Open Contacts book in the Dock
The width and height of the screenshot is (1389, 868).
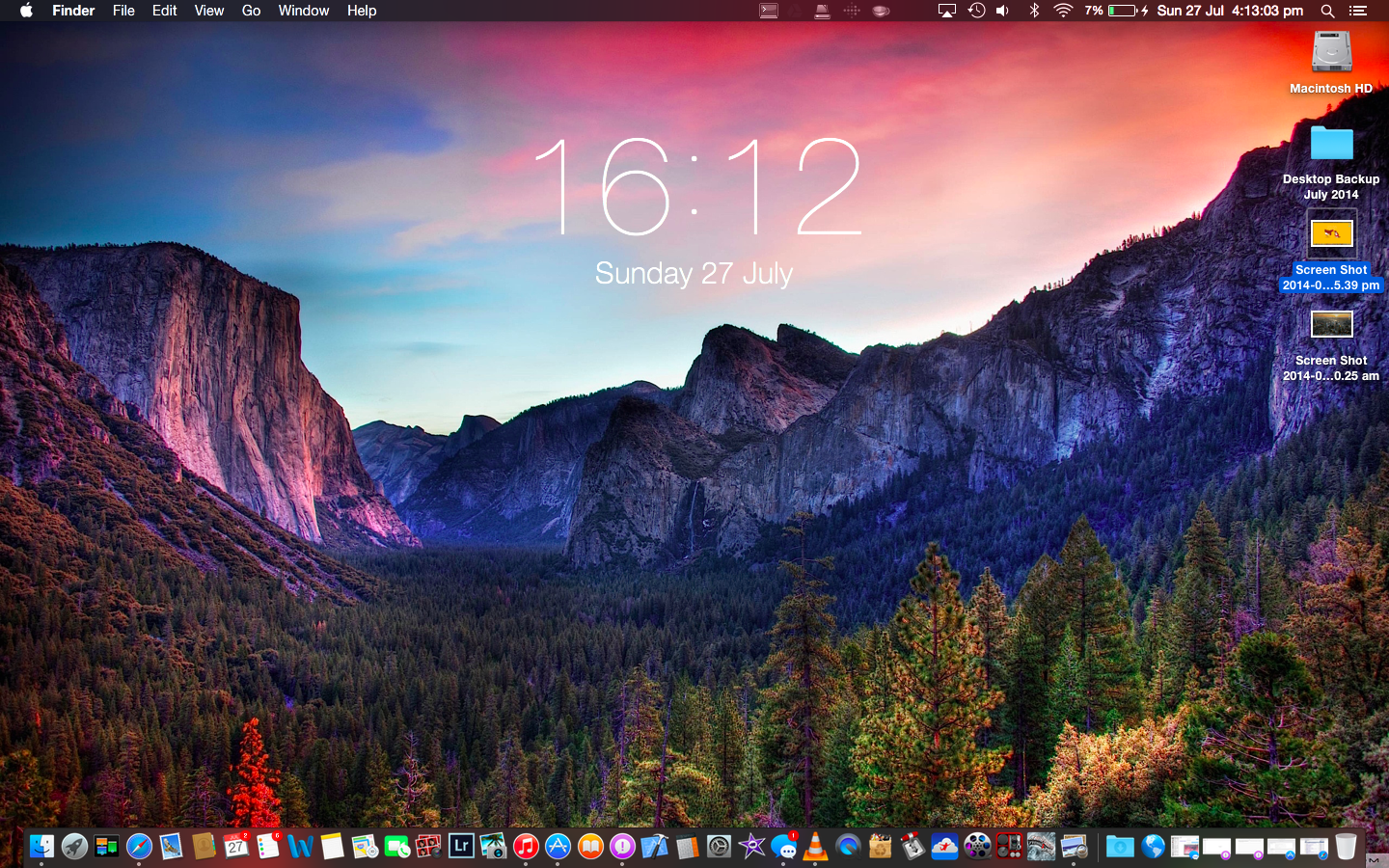click(204, 847)
